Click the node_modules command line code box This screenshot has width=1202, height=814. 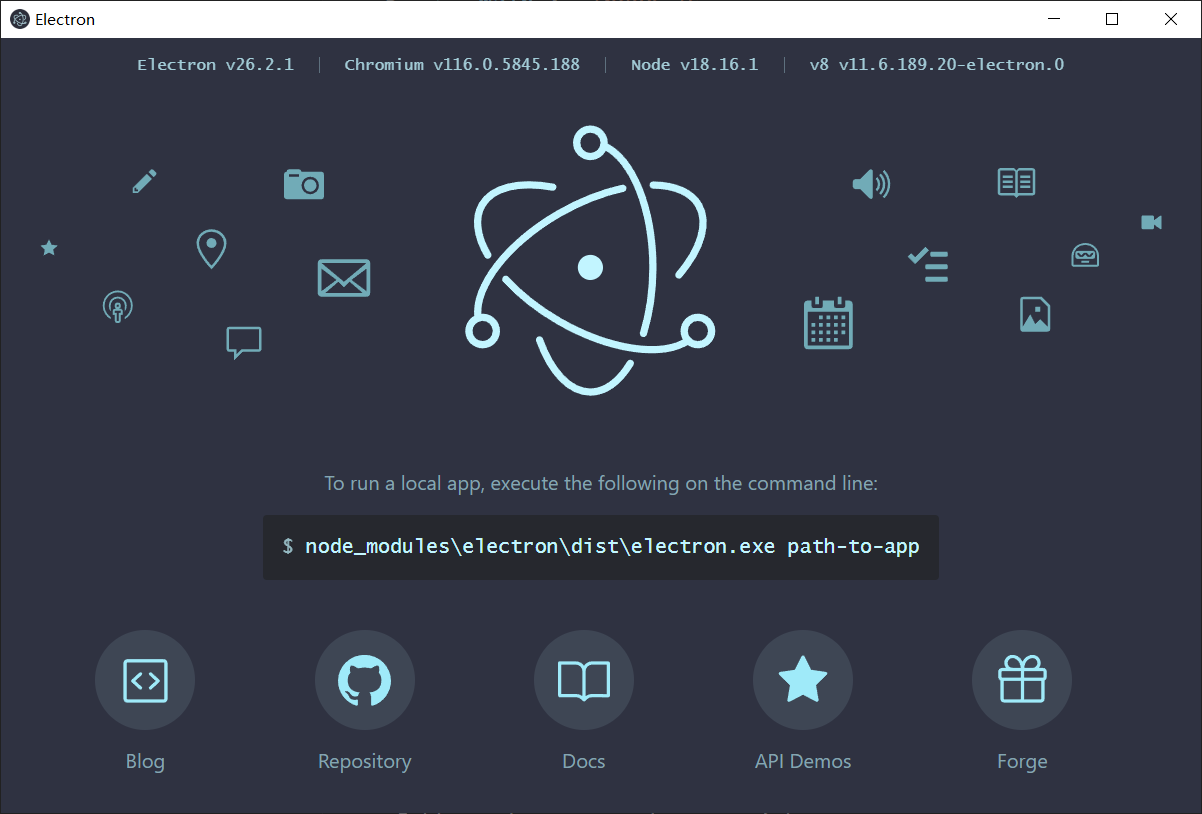coord(600,547)
